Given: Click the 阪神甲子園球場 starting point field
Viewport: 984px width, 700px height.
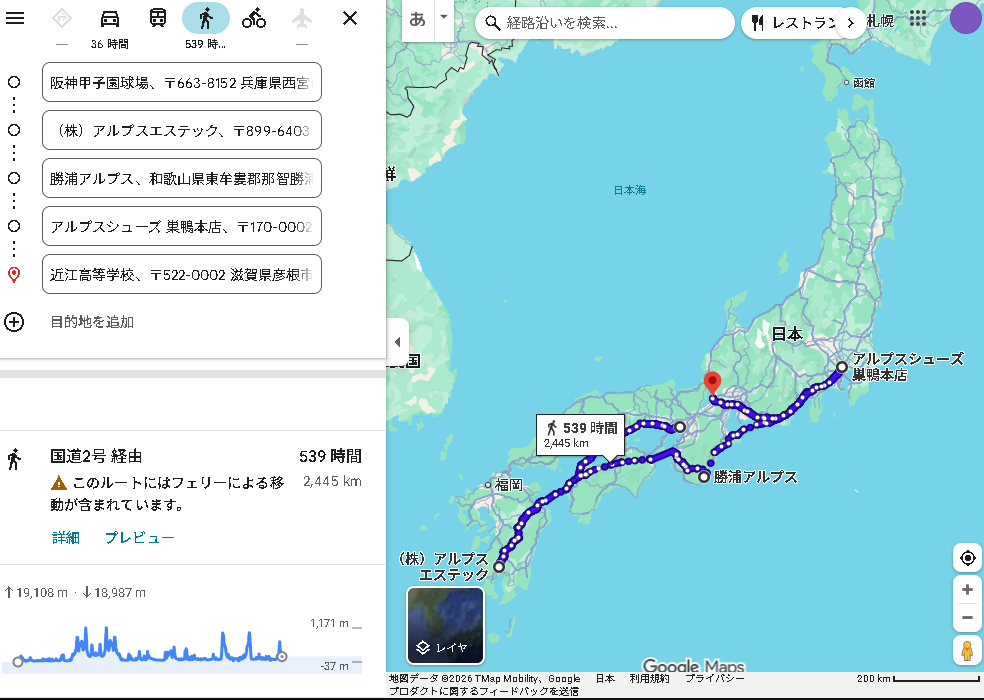Looking at the screenshot, I should [181, 82].
